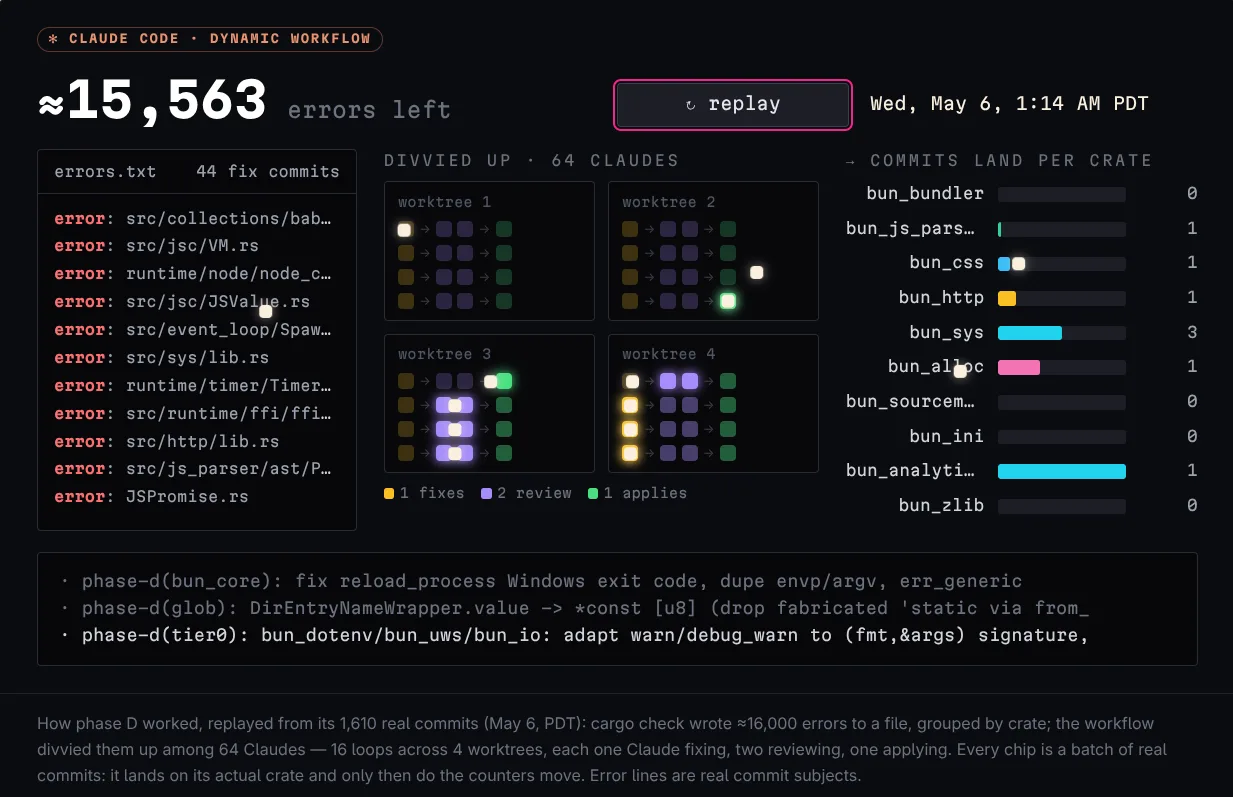This screenshot has width=1233, height=797.
Task: Select error line src/js_parser/ast/P…
Action: [193, 469]
